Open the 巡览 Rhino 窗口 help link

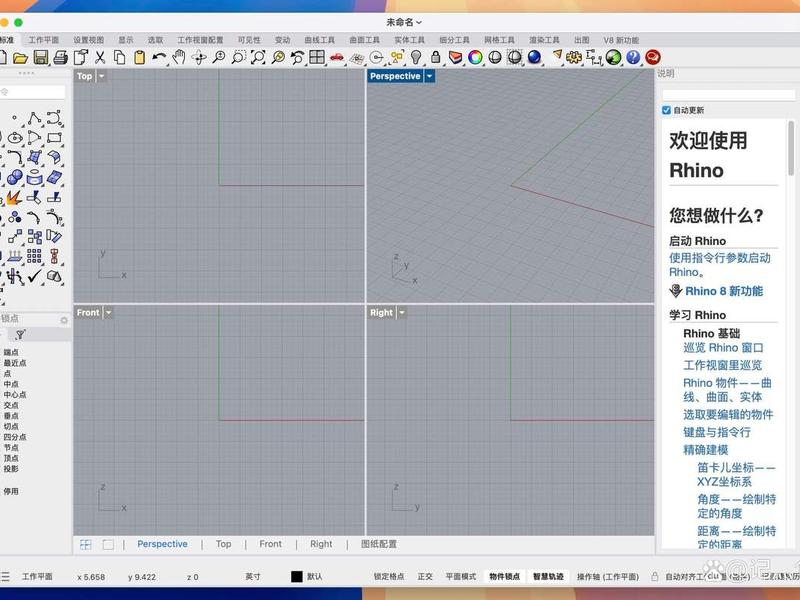click(x=723, y=348)
